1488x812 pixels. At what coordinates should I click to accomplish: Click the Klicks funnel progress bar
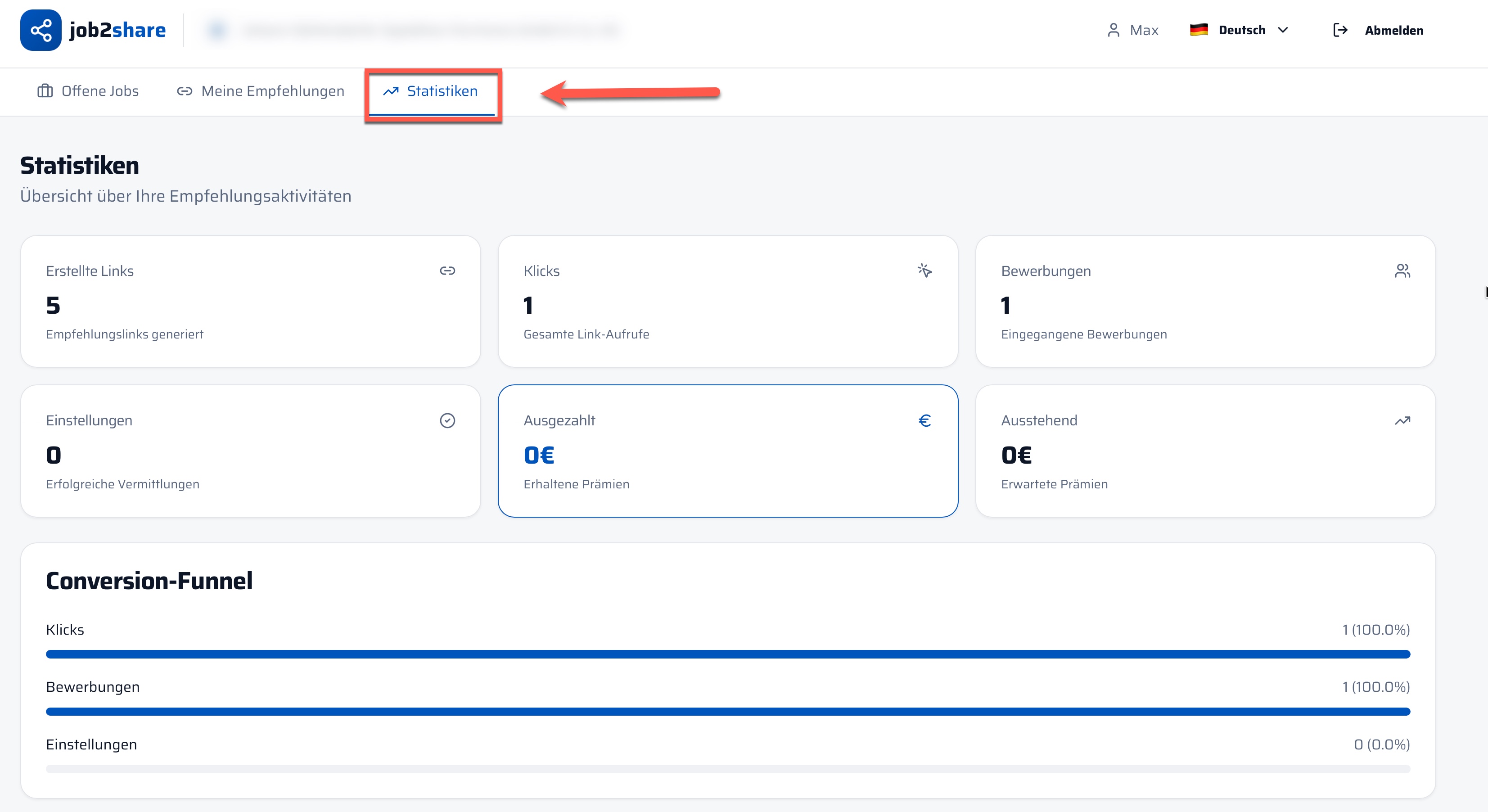tap(728, 654)
